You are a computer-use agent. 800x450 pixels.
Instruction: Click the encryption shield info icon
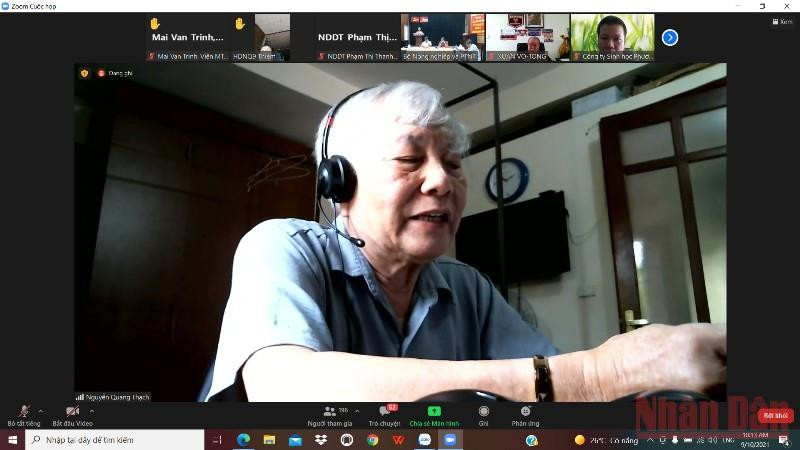(x=84, y=73)
